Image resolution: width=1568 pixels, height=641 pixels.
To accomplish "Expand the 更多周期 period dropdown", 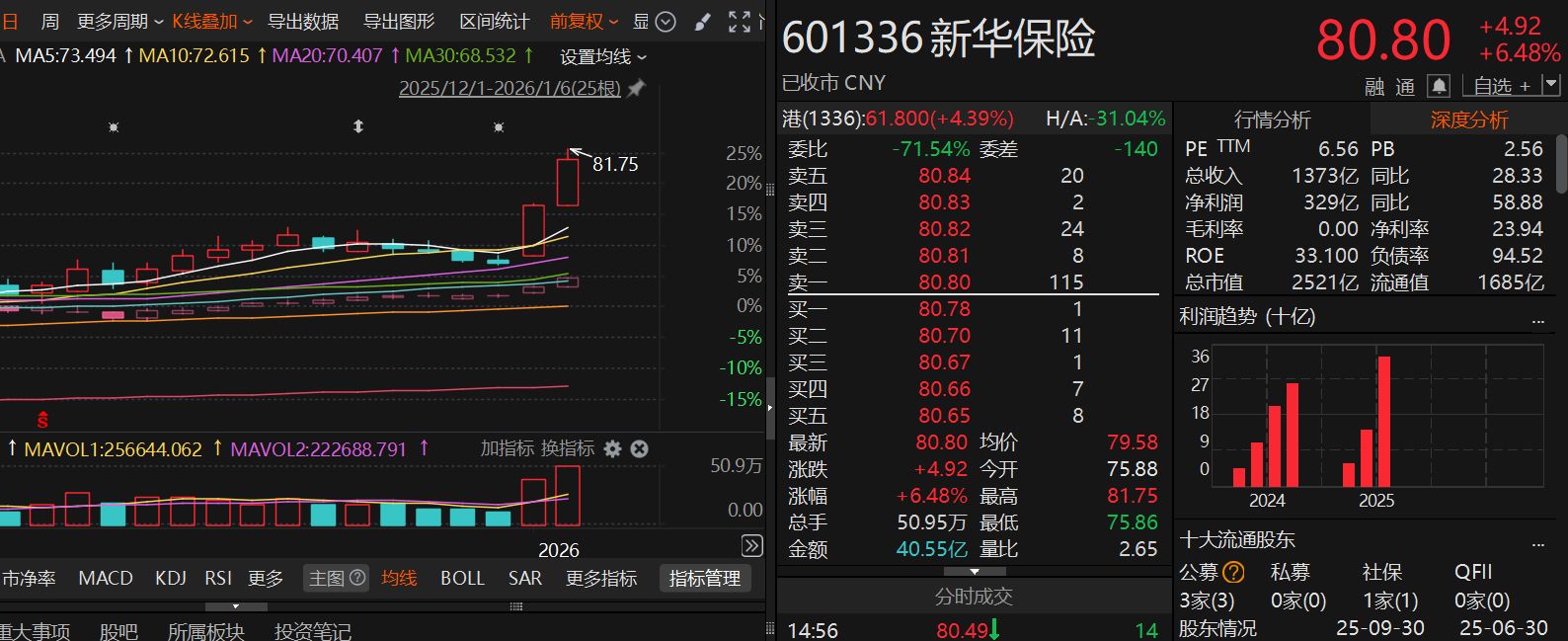I will tap(119, 22).
